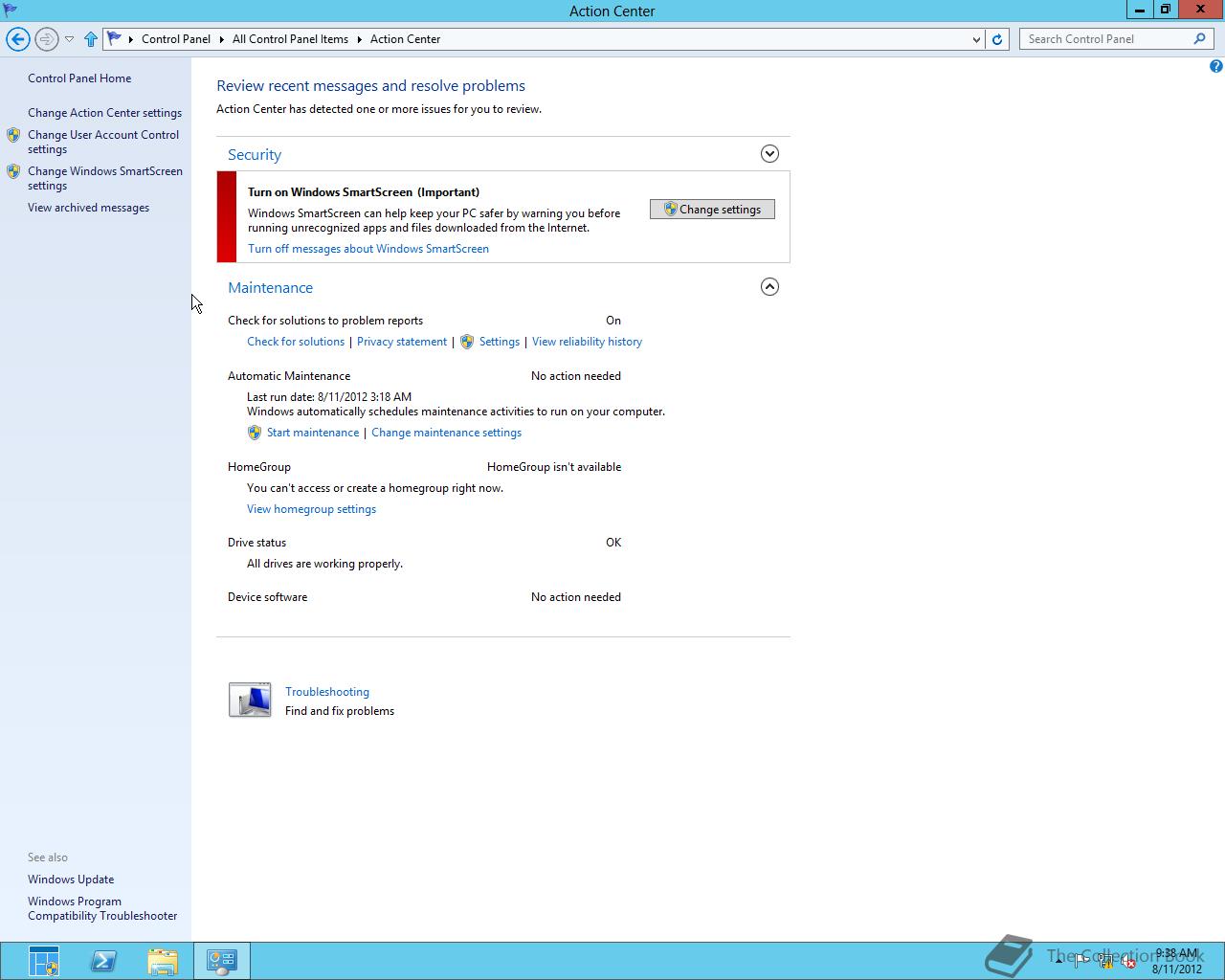Open the Privacy statement link

coord(402,342)
